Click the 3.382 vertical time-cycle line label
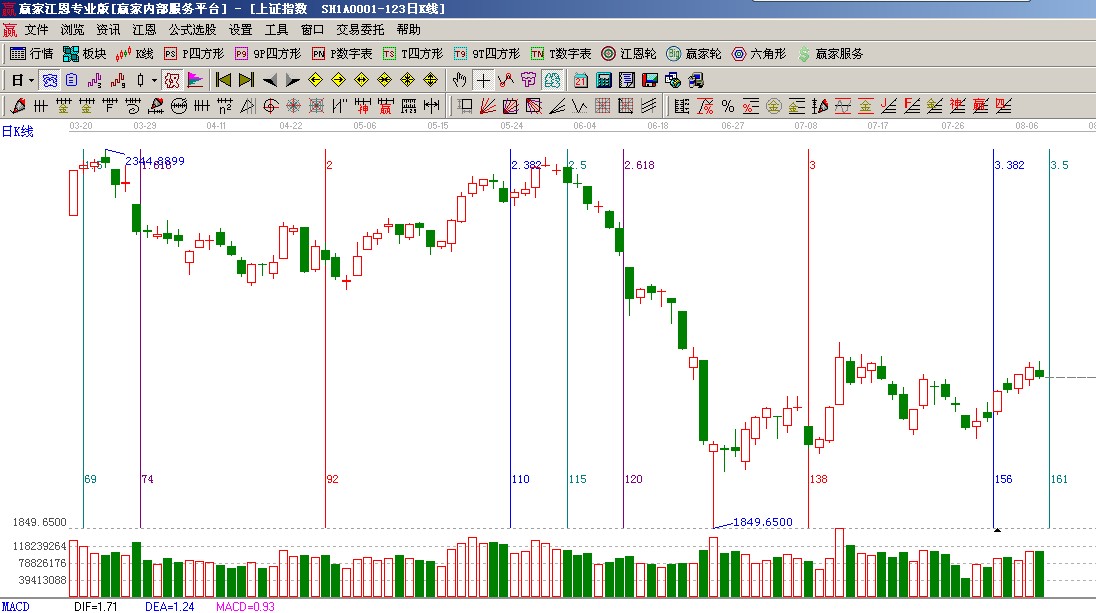Image resolution: width=1096 pixels, height=613 pixels. tap(1009, 165)
